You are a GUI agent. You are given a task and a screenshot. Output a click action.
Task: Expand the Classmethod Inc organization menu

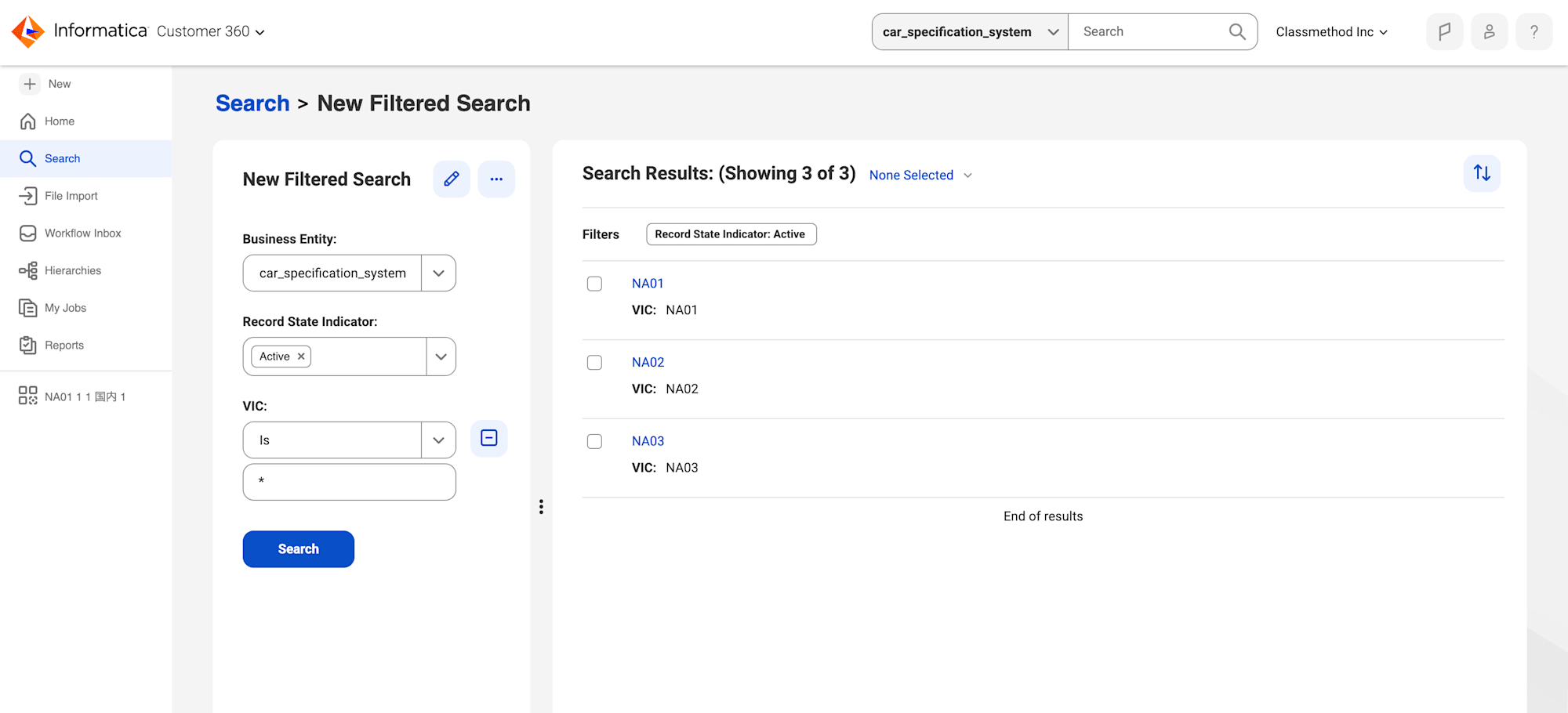coord(1331,32)
